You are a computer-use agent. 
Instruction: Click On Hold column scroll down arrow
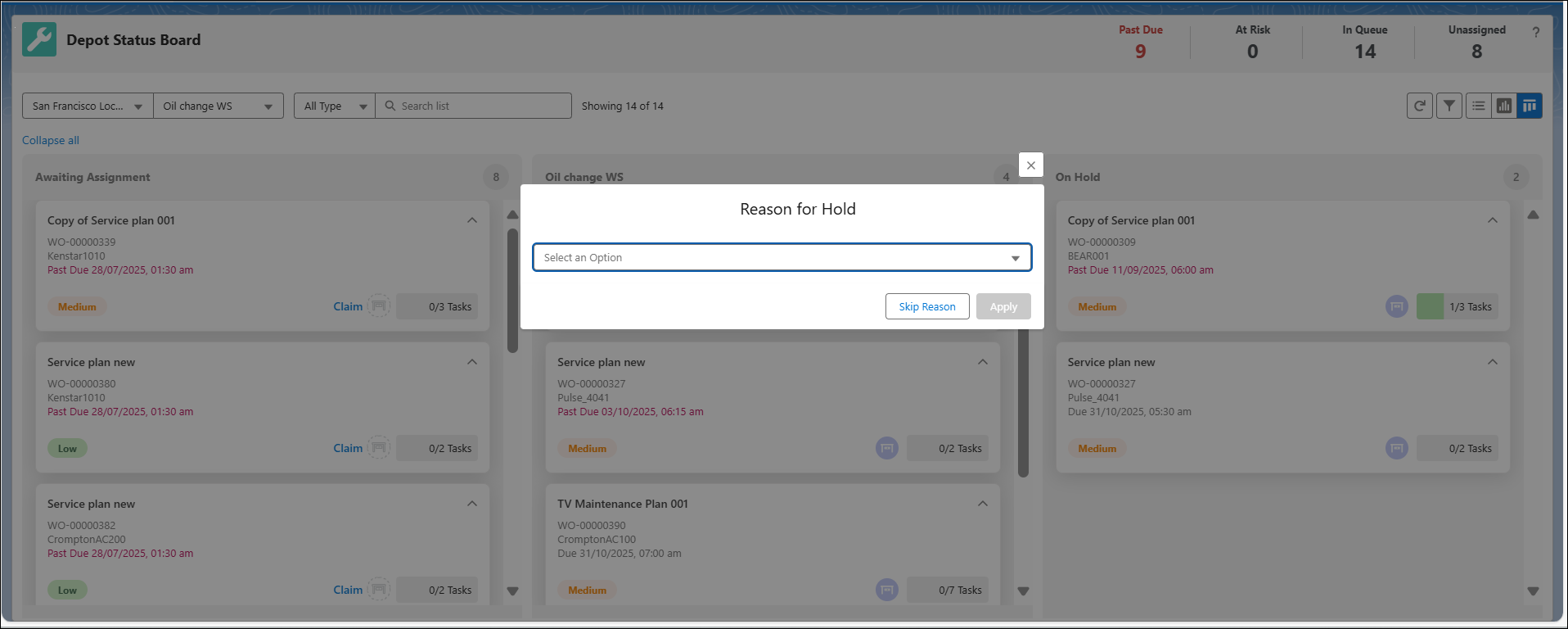click(1534, 591)
